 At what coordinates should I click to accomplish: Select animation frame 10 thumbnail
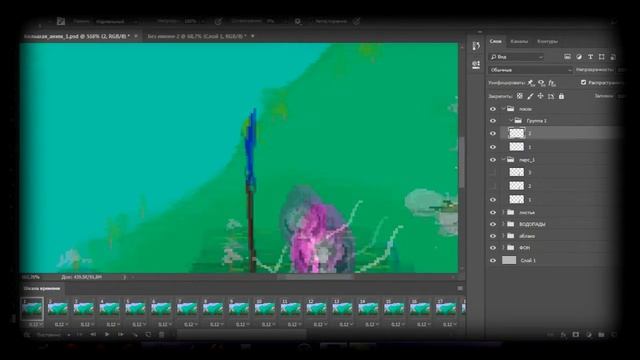tap(264, 308)
